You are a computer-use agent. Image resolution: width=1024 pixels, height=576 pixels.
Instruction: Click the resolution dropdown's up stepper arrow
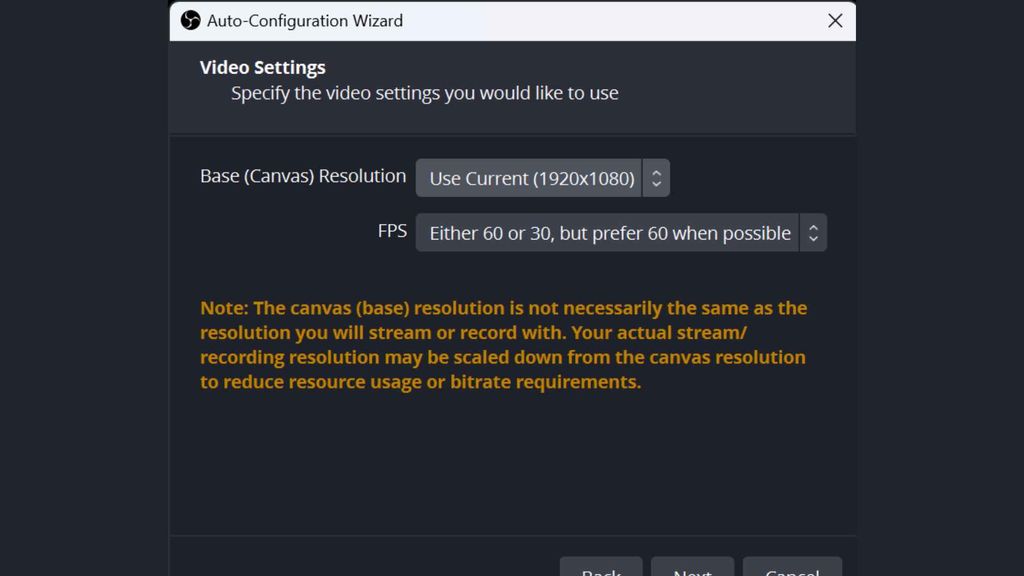pos(657,171)
